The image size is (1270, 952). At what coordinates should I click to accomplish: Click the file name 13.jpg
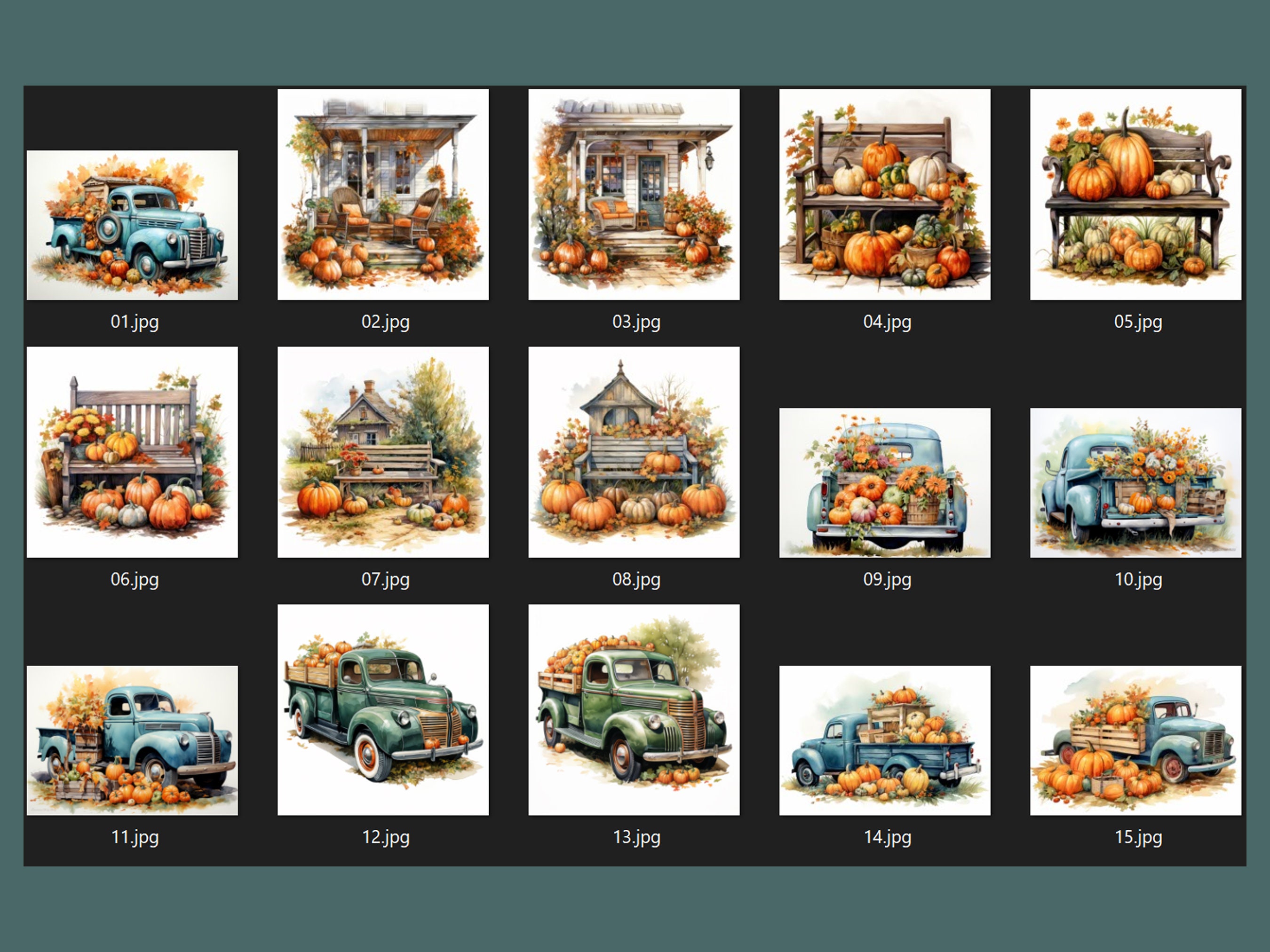[x=637, y=837]
